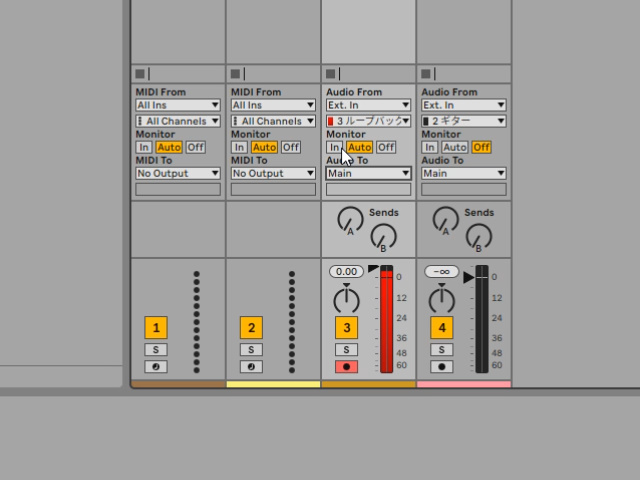This screenshot has width=640, height=480.
Task: Solo track 2
Action: 251,350
